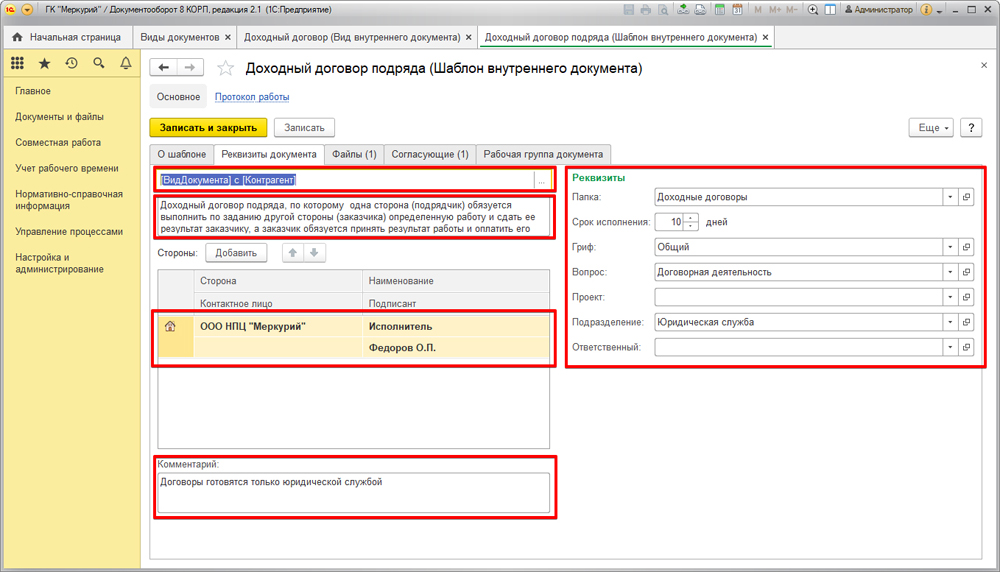Click the calendar icon in top toolbar

pyautogui.click(x=736, y=10)
